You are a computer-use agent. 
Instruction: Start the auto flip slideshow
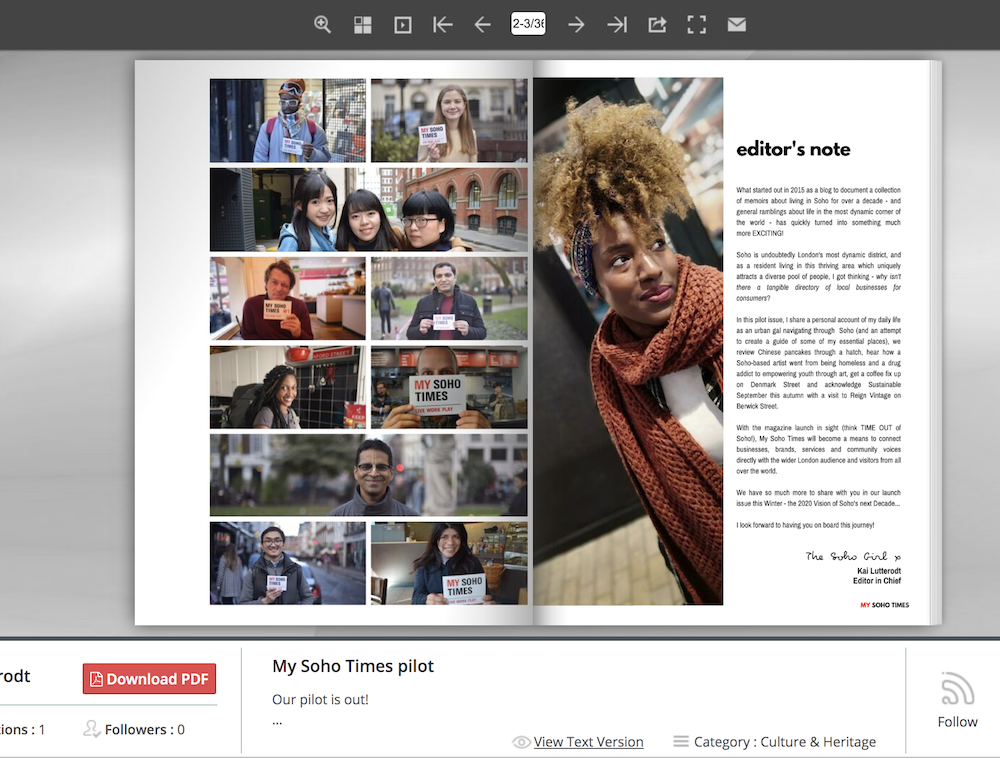click(x=403, y=25)
